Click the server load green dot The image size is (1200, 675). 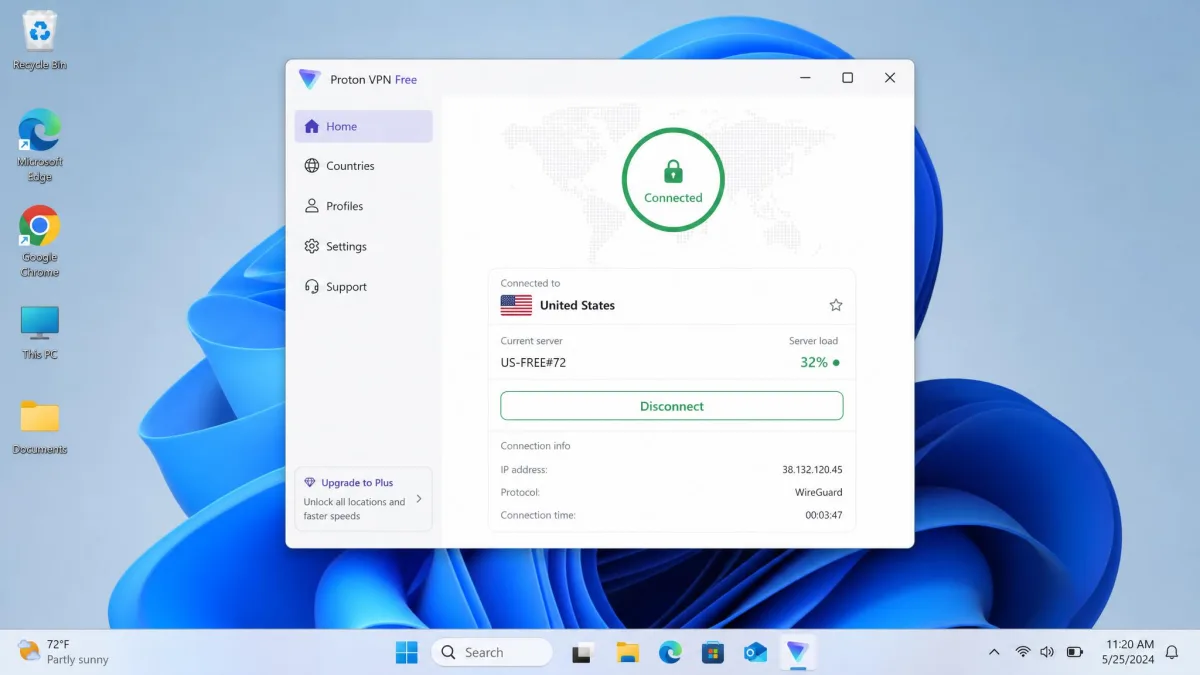pyautogui.click(x=836, y=363)
